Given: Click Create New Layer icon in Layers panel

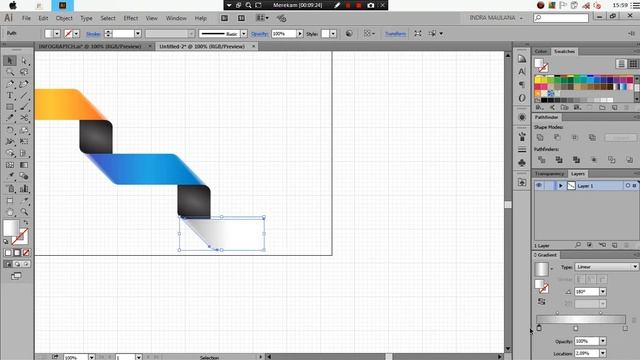Looking at the screenshot, I should (615, 245).
